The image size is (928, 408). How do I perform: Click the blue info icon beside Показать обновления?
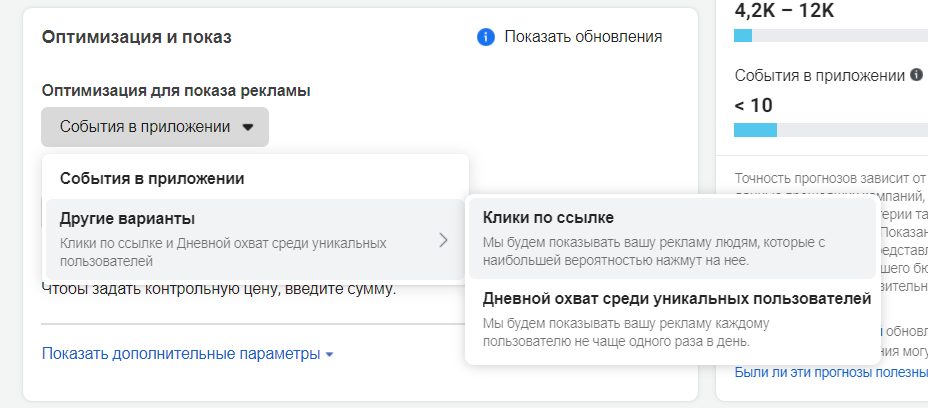coord(487,37)
